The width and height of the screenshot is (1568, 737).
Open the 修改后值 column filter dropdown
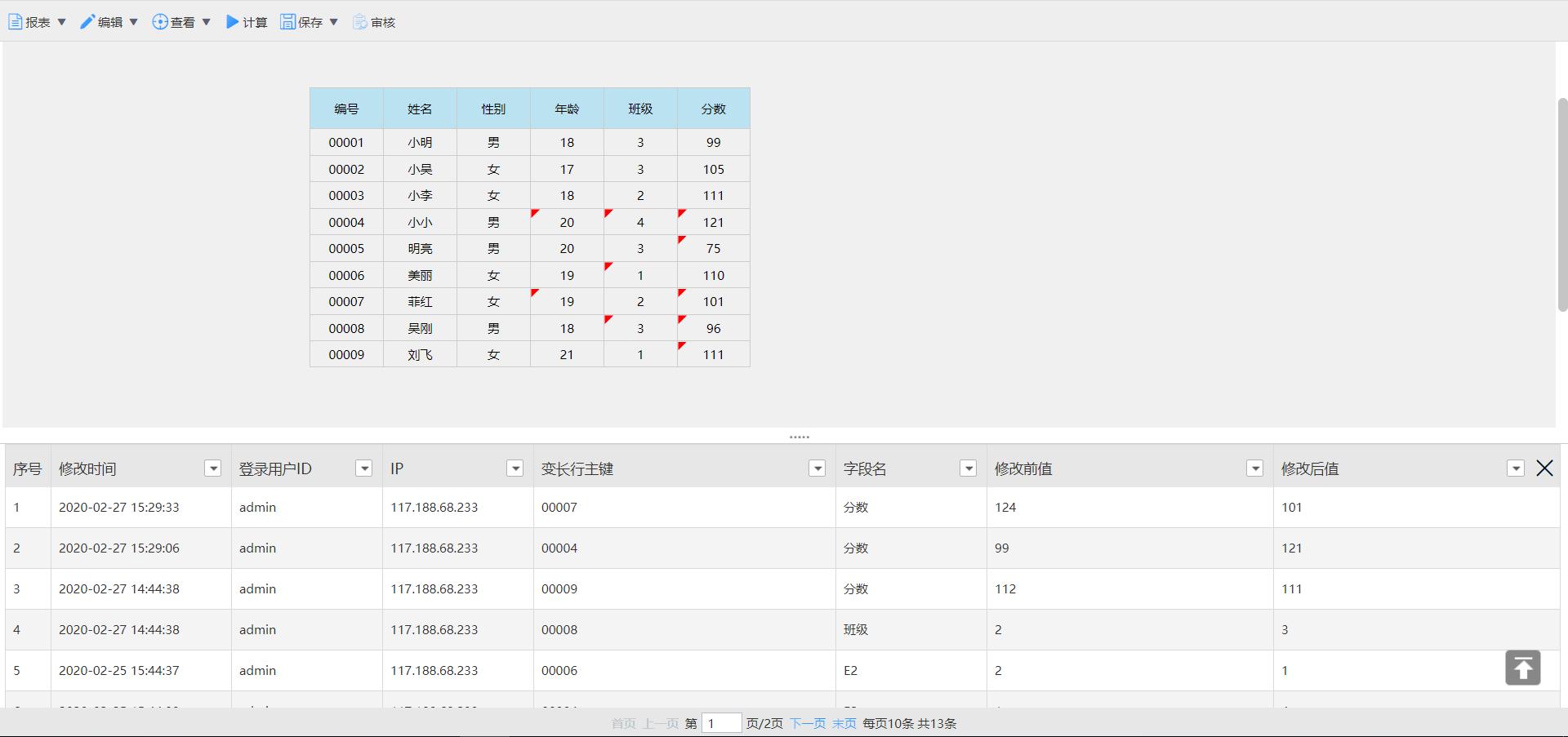click(1516, 468)
